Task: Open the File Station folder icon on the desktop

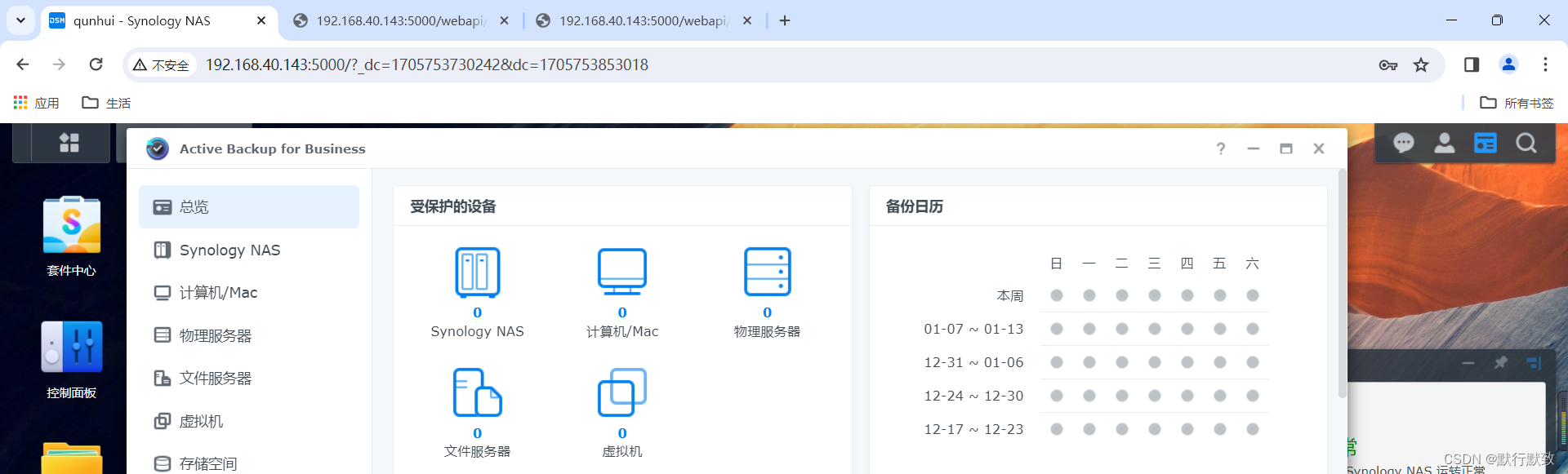Action: click(x=72, y=458)
